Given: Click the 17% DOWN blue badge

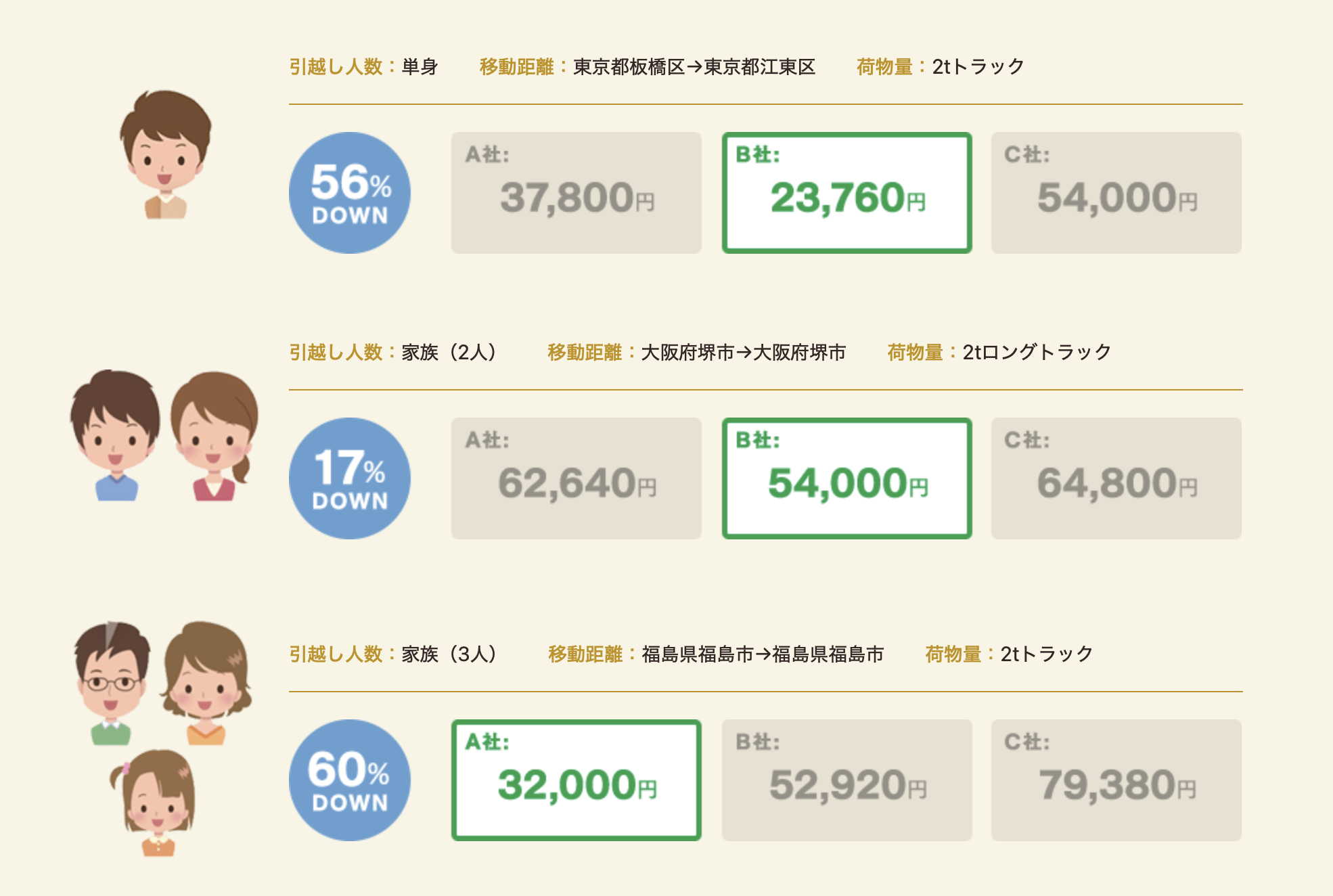Looking at the screenshot, I should [x=350, y=478].
